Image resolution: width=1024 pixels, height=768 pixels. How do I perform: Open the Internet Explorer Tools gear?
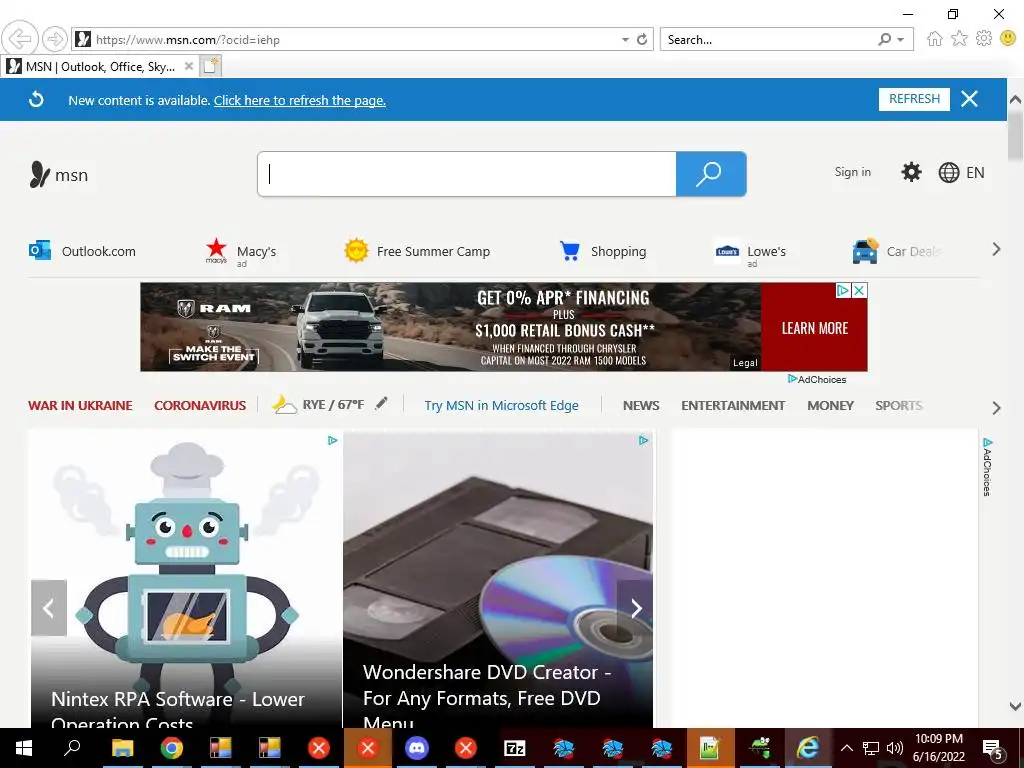[984, 39]
